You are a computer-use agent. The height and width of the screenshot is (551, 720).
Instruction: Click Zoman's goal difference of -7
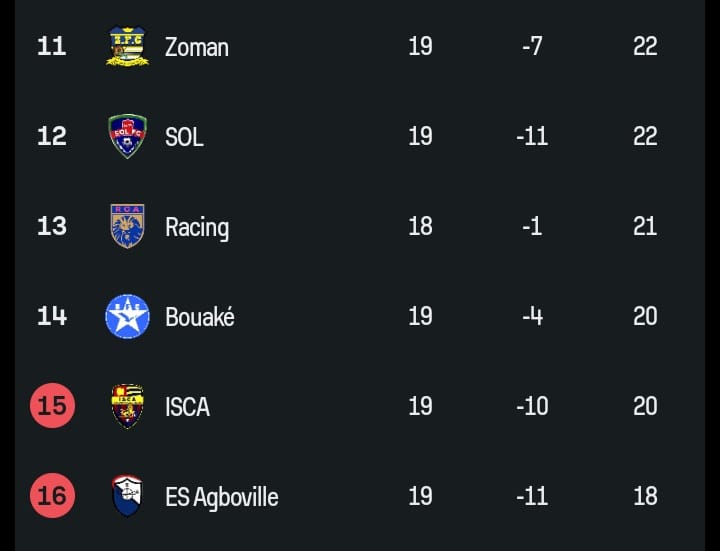click(x=532, y=47)
